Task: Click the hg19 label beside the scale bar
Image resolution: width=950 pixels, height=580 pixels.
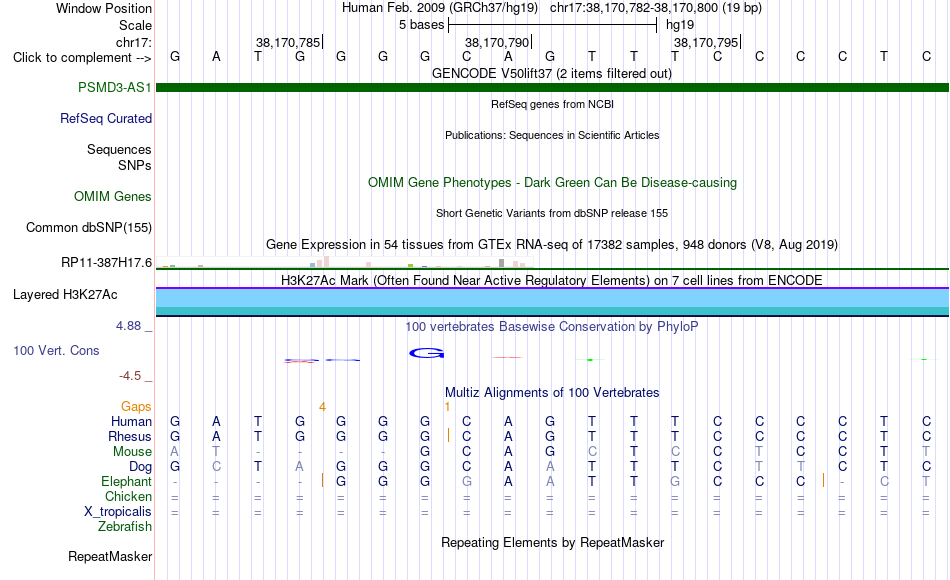Action: (x=680, y=25)
